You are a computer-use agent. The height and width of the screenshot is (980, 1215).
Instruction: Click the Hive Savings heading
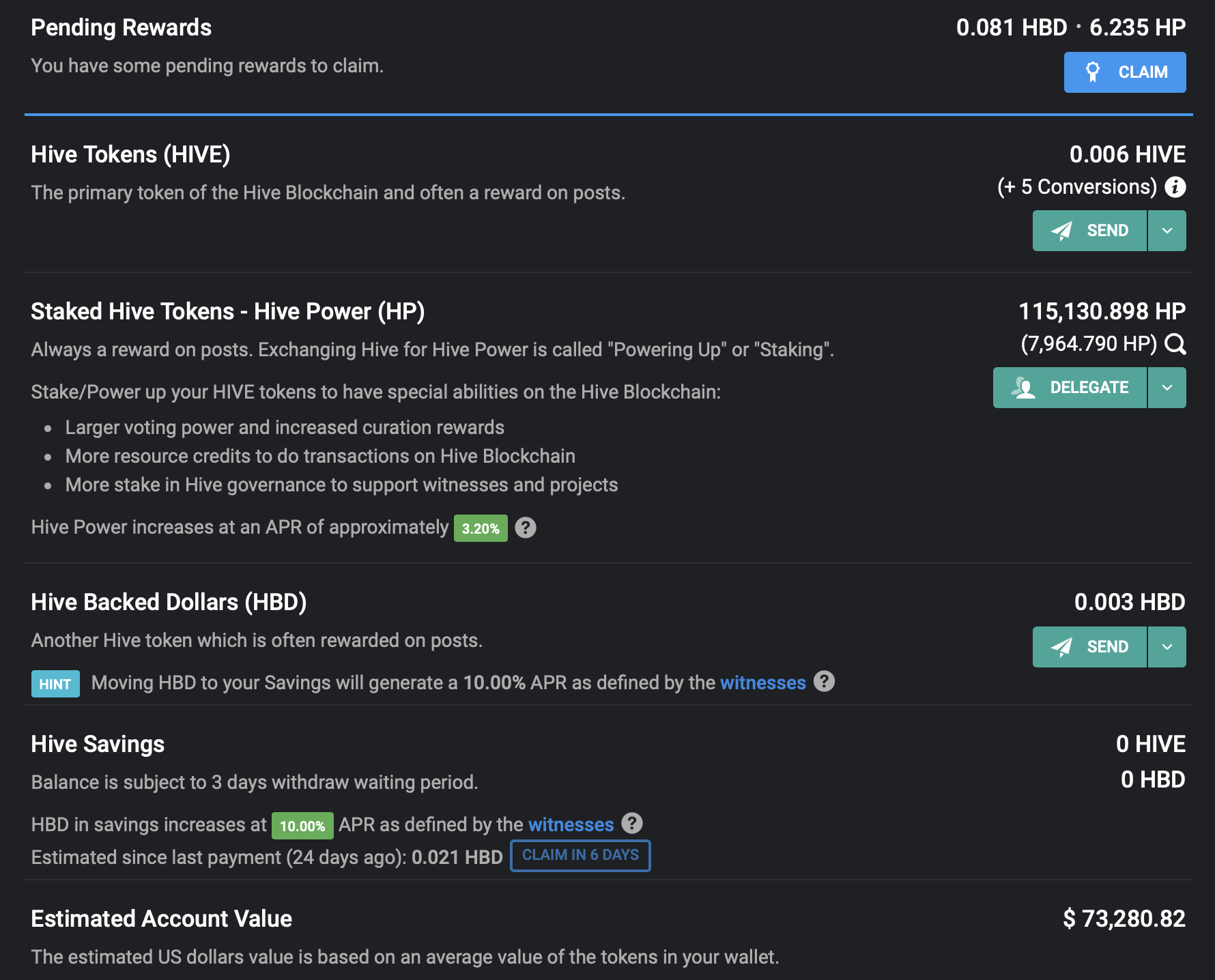point(98,744)
